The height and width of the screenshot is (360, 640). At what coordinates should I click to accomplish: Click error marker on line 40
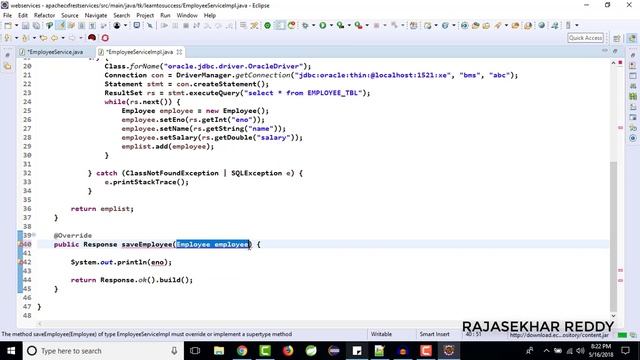pyautogui.click(x=20, y=244)
